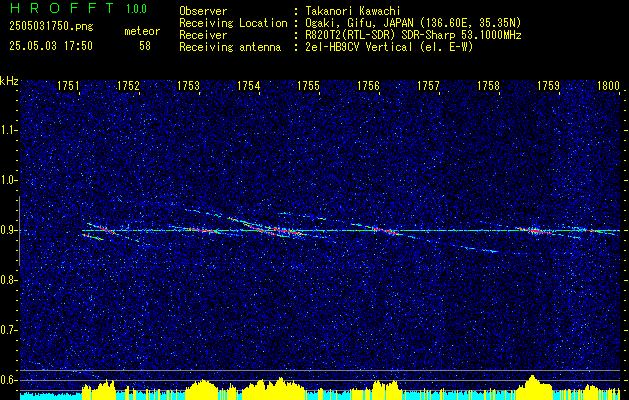Click the 1759 time axis marker

pyautogui.click(x=549, y=86)
